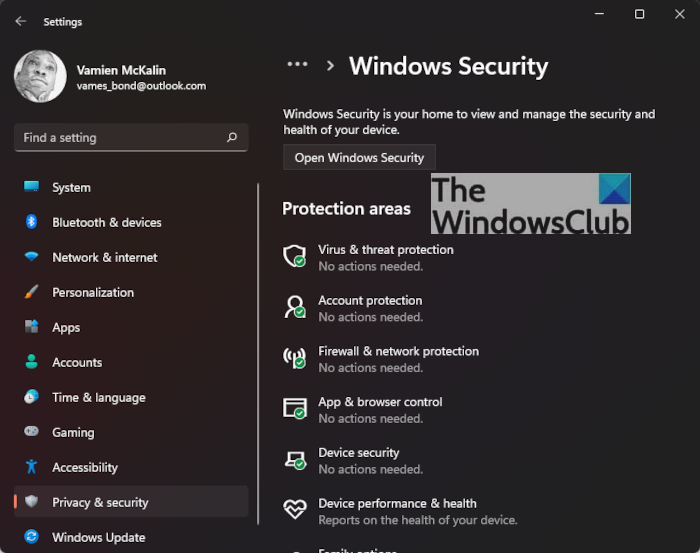Open Personalization settings
700x553 pixels.
click(92, 292)
